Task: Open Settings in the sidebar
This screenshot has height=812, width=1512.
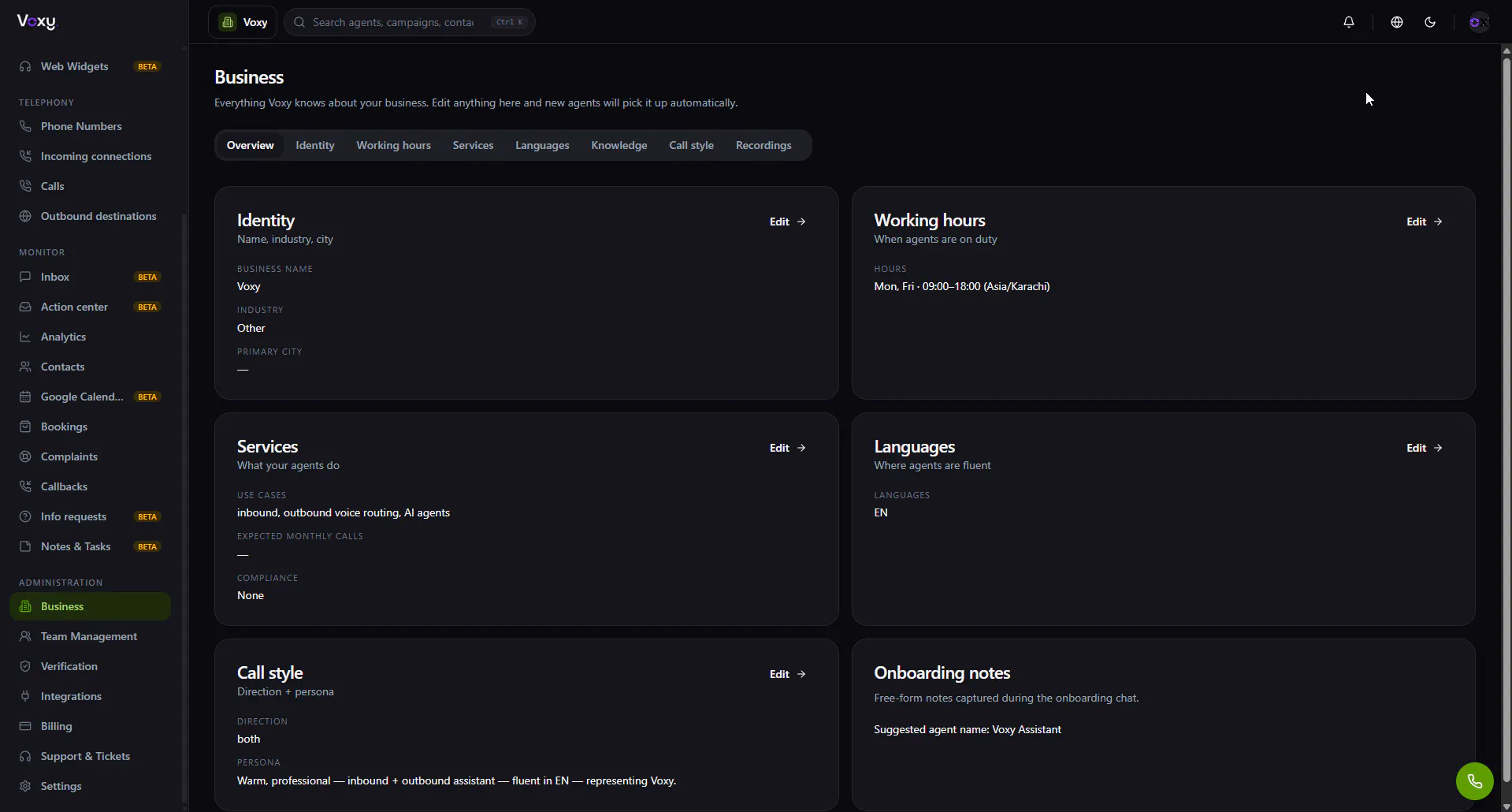Action: (90, 786)
